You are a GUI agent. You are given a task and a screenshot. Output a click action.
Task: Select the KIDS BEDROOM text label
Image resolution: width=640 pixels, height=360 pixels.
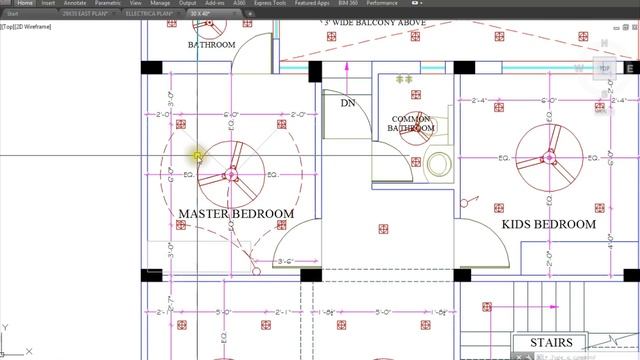pyautogui.click(x=549, y=224)
